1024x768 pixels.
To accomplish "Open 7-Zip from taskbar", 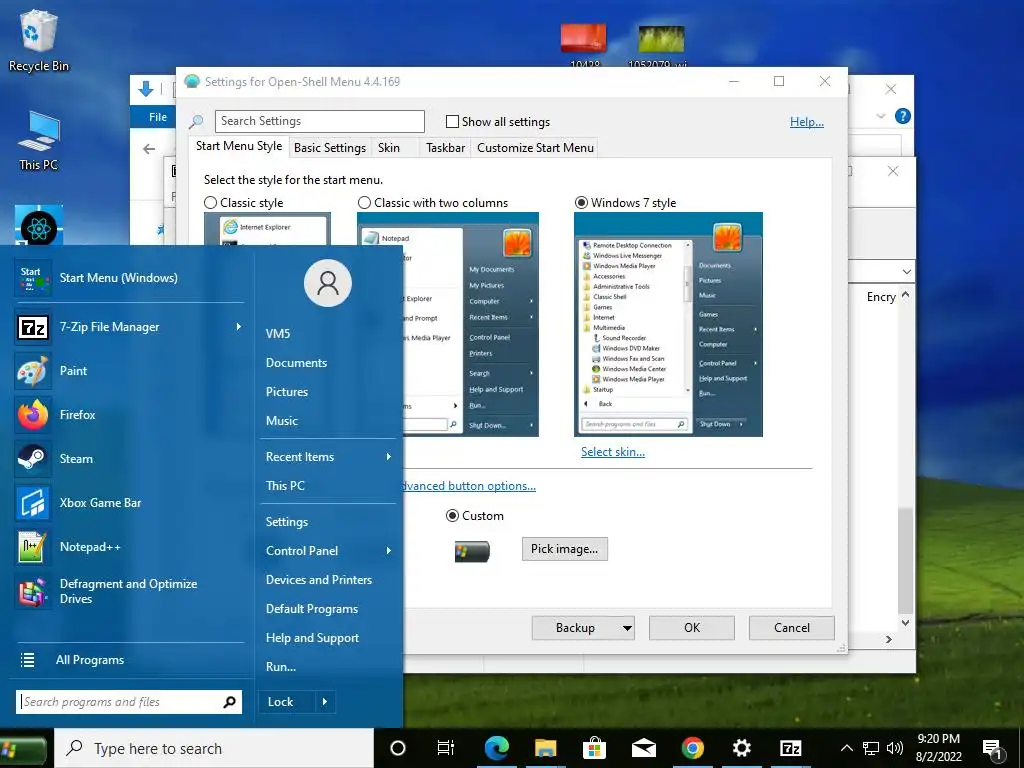I will point(790,748).
